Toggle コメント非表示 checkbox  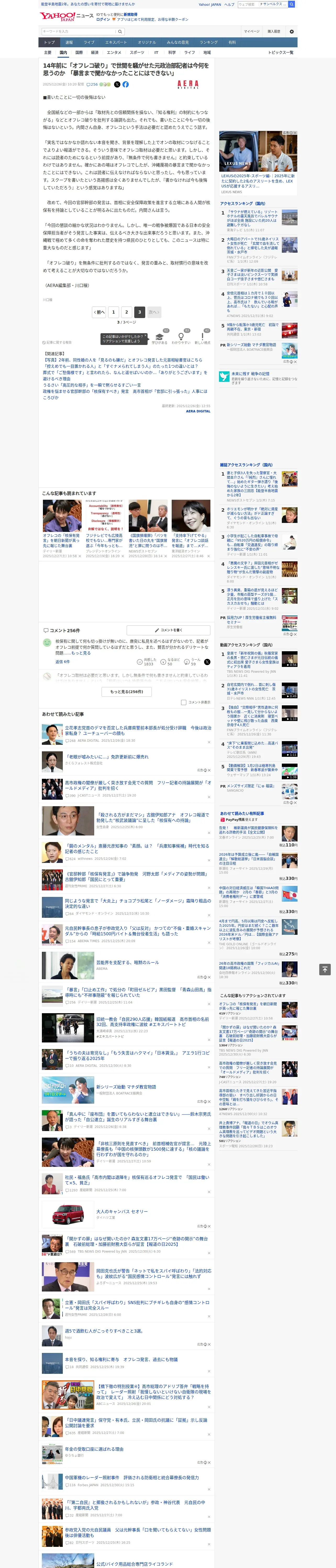click(x=183, y=702)
